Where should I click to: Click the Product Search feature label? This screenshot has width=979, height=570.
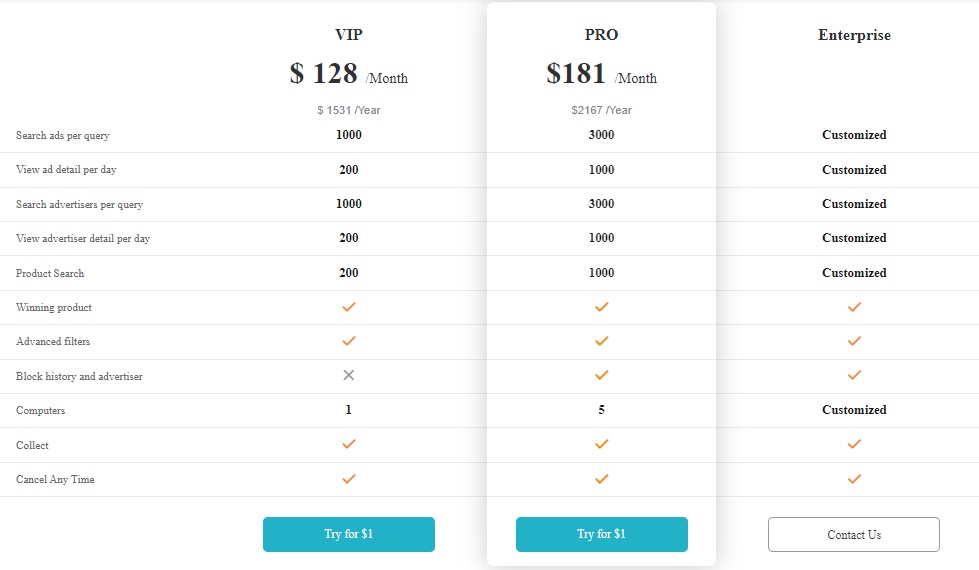coord(50,273)
